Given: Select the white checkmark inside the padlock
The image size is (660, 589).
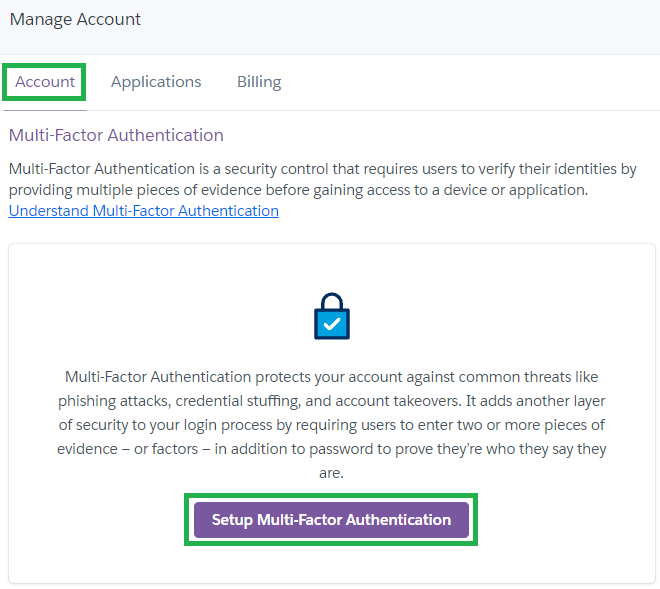Looking at the screenshot, I should click(332, 324).
